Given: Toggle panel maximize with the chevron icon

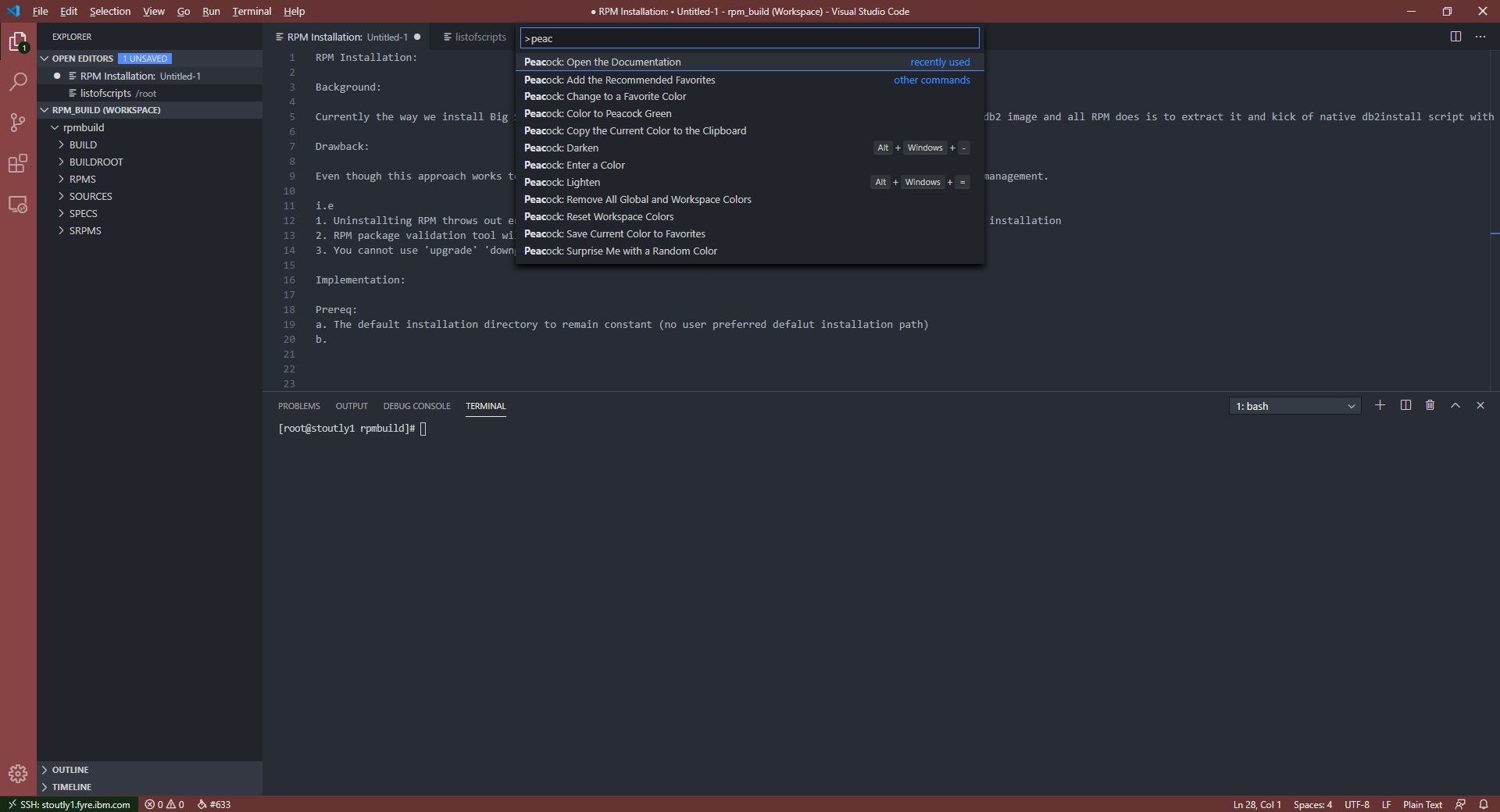Looking at the screenshot, I should 1455,405.
